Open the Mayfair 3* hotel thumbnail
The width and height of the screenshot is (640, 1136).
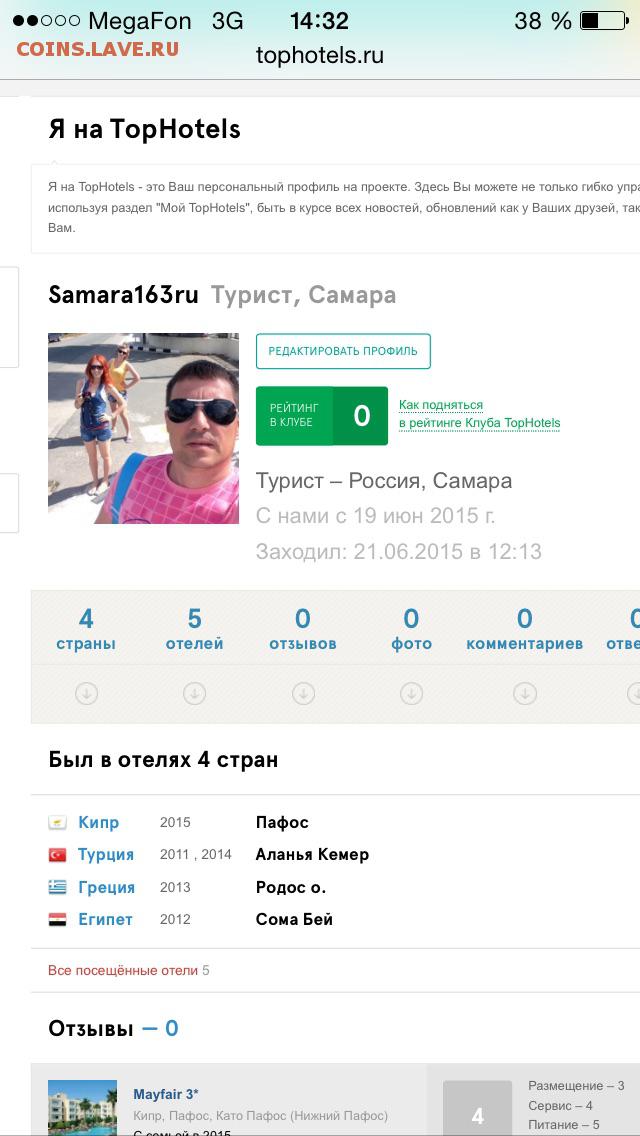82,1108
